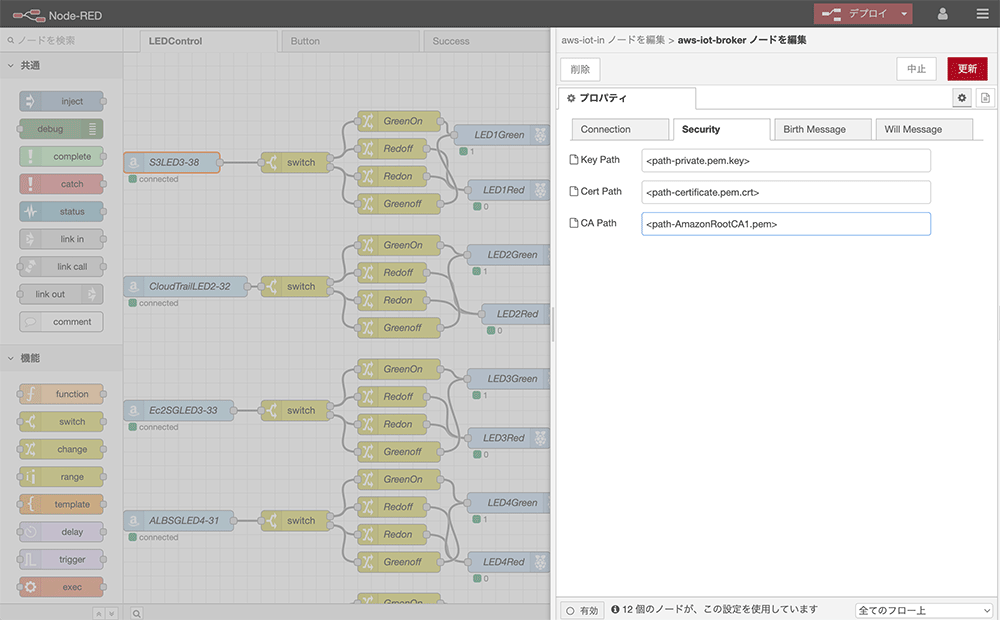The image size is (1000, 620).
Task: Open node description document icon
Action: (985, 98)
